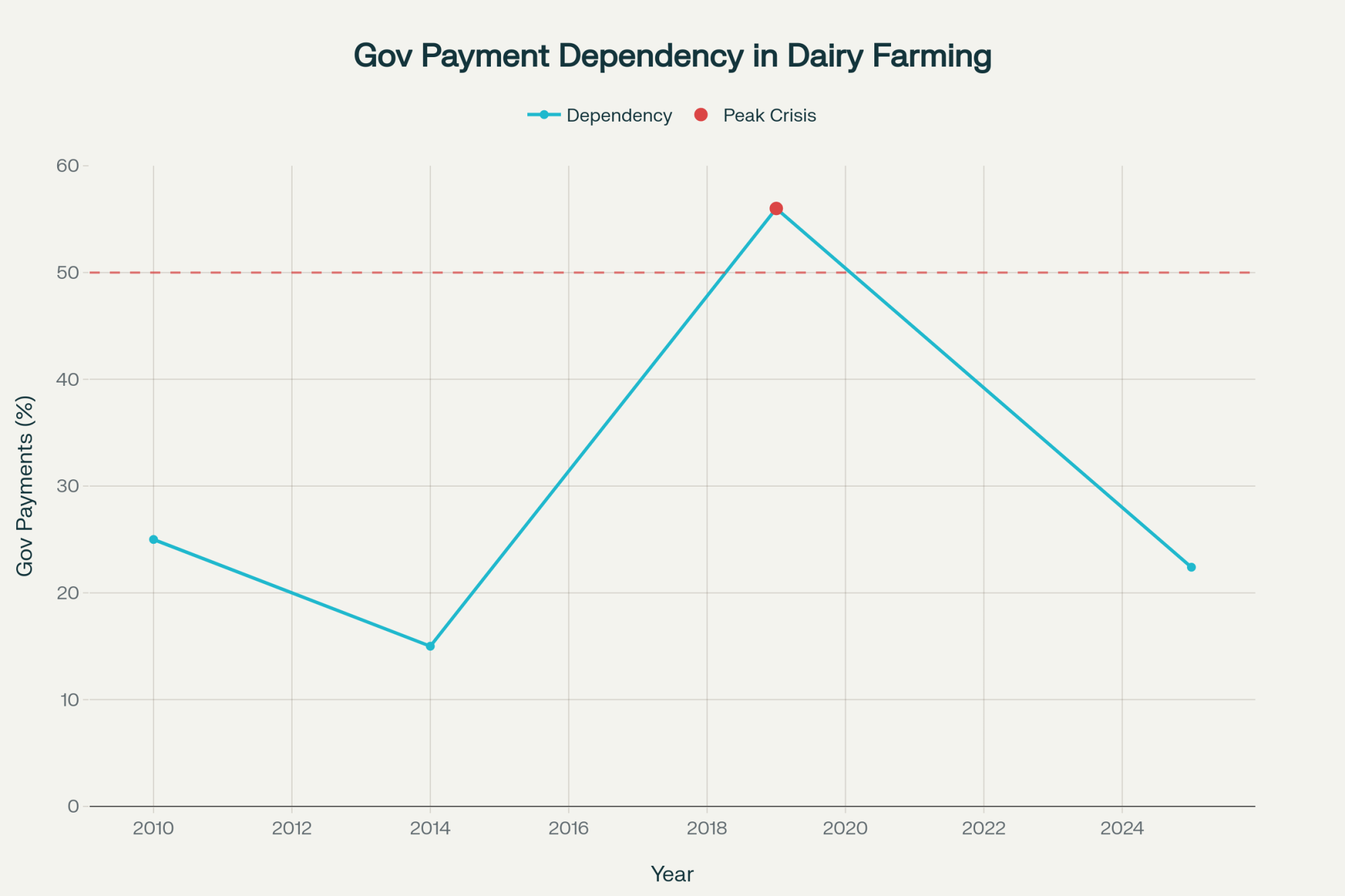Click the 30 label on y-axis
The height and width of the screenshot is (896, 1345).
(x=68, y=486)
